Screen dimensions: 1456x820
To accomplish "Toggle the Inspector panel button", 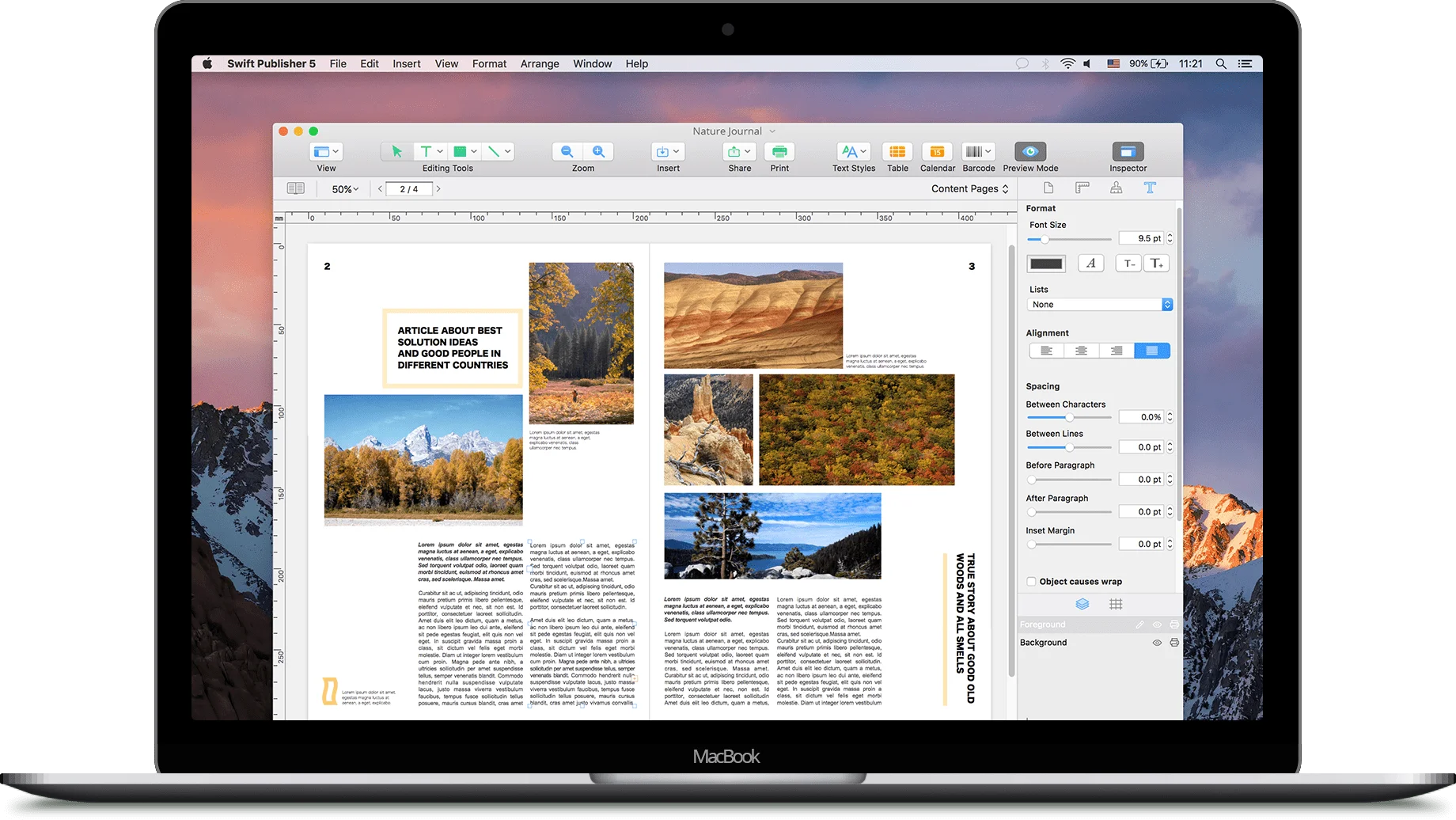I will 1128,151.
